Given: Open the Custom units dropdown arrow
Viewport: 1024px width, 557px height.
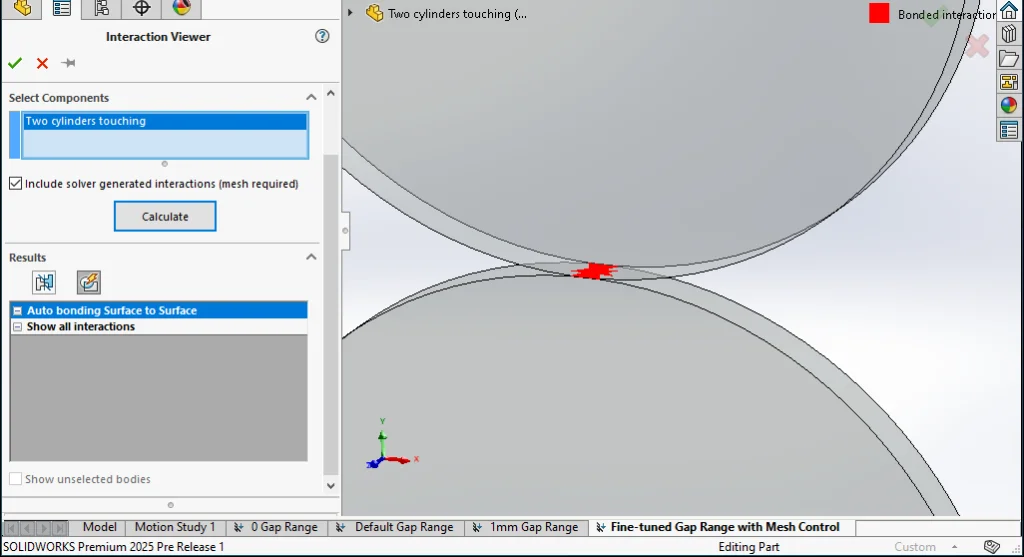Looking at the screenshot, I should (954, 547).
